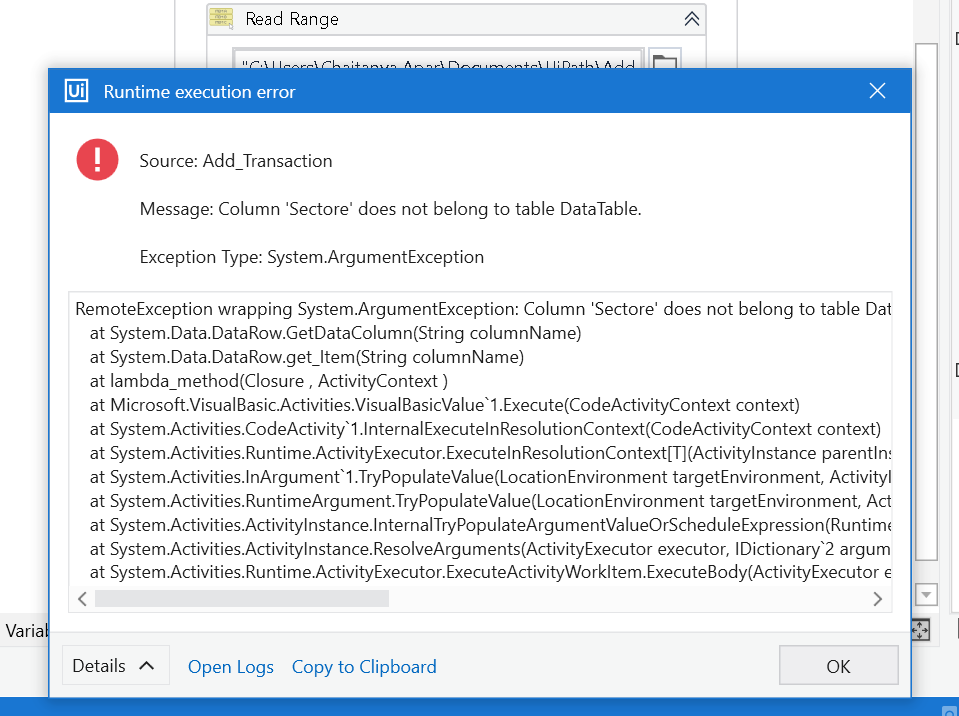Click the fit-to-screen icon in designer
Screen dimensions: 959x716
click(921, 630)
